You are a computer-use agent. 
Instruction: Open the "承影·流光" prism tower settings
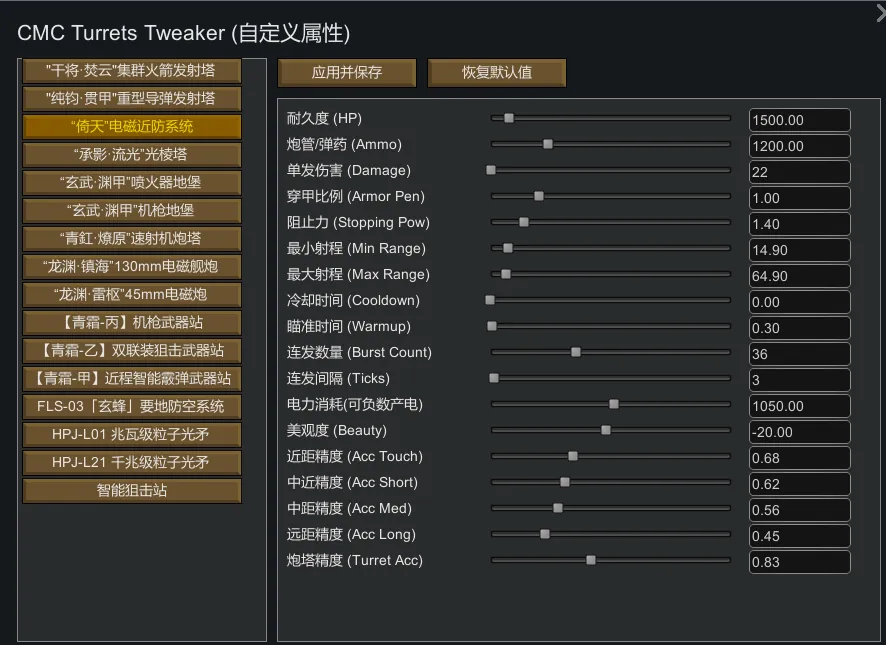tap(131, 155)
